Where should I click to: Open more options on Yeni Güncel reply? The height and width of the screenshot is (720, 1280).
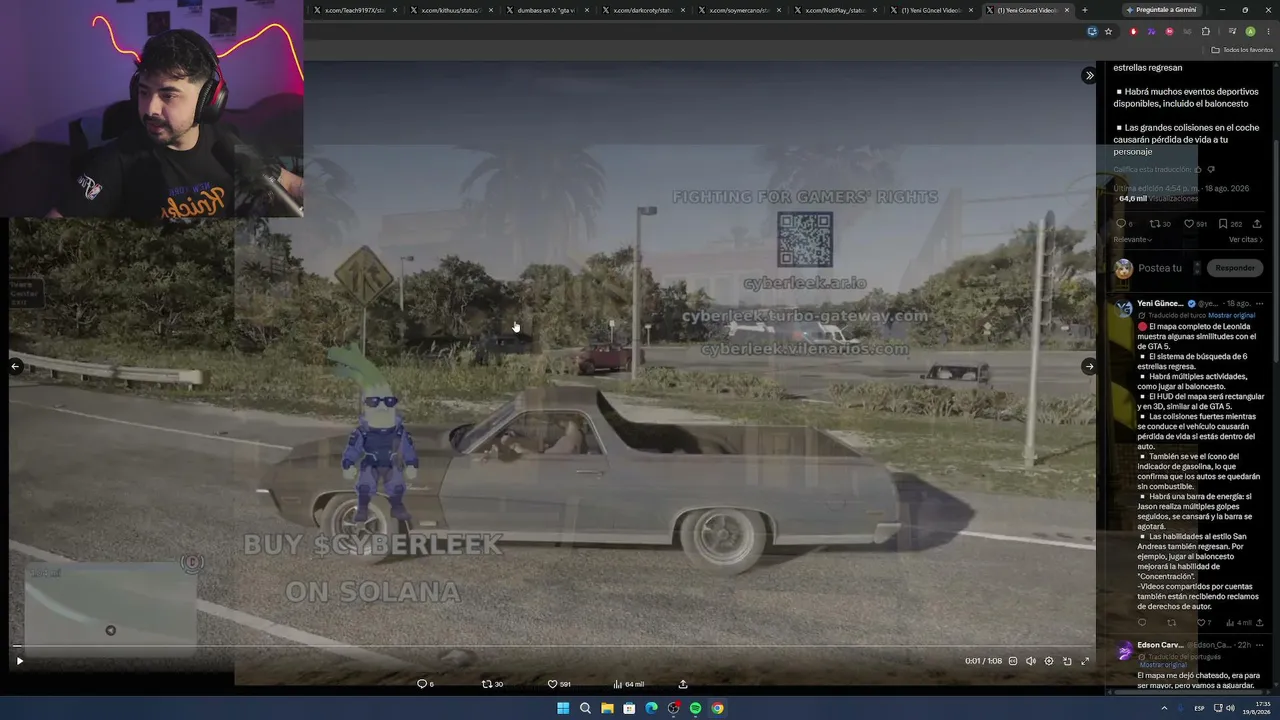pyautogui.click(x=1258, y=303)
